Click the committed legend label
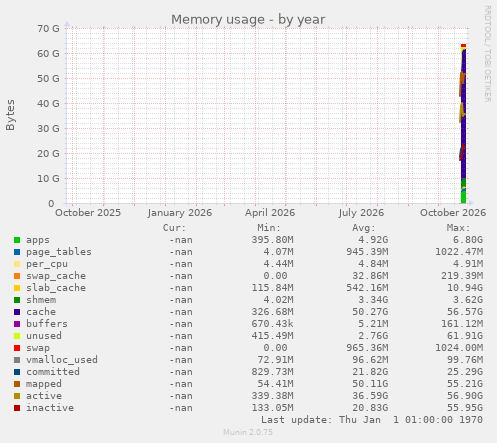This screenshot has height=443, width=497. (x=53, y=372)
